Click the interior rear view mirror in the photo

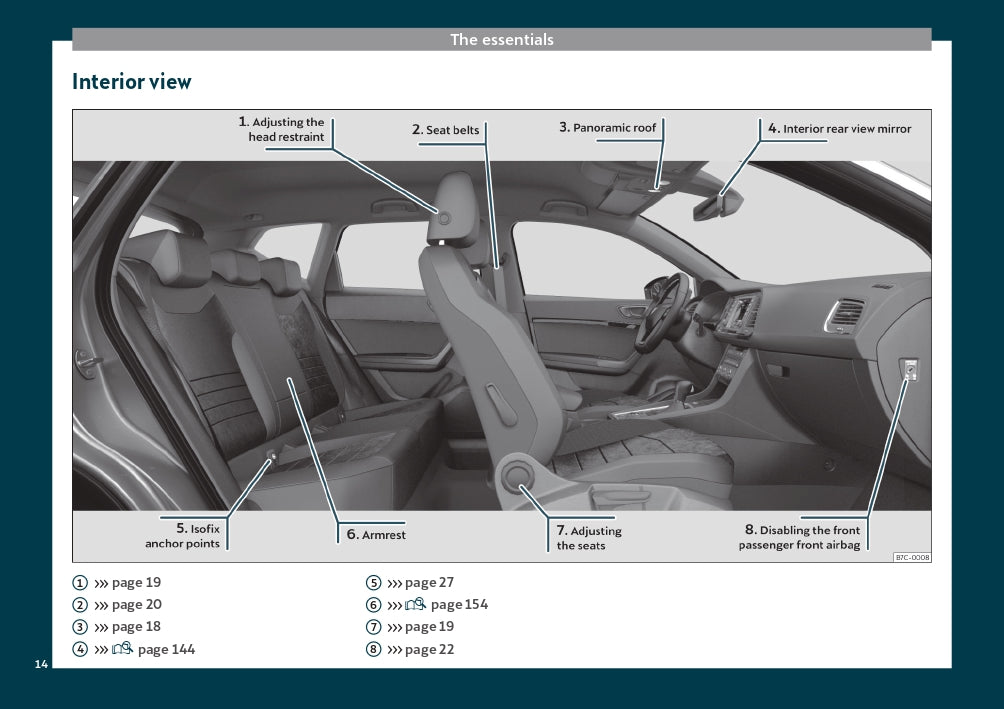click(718, 205)
